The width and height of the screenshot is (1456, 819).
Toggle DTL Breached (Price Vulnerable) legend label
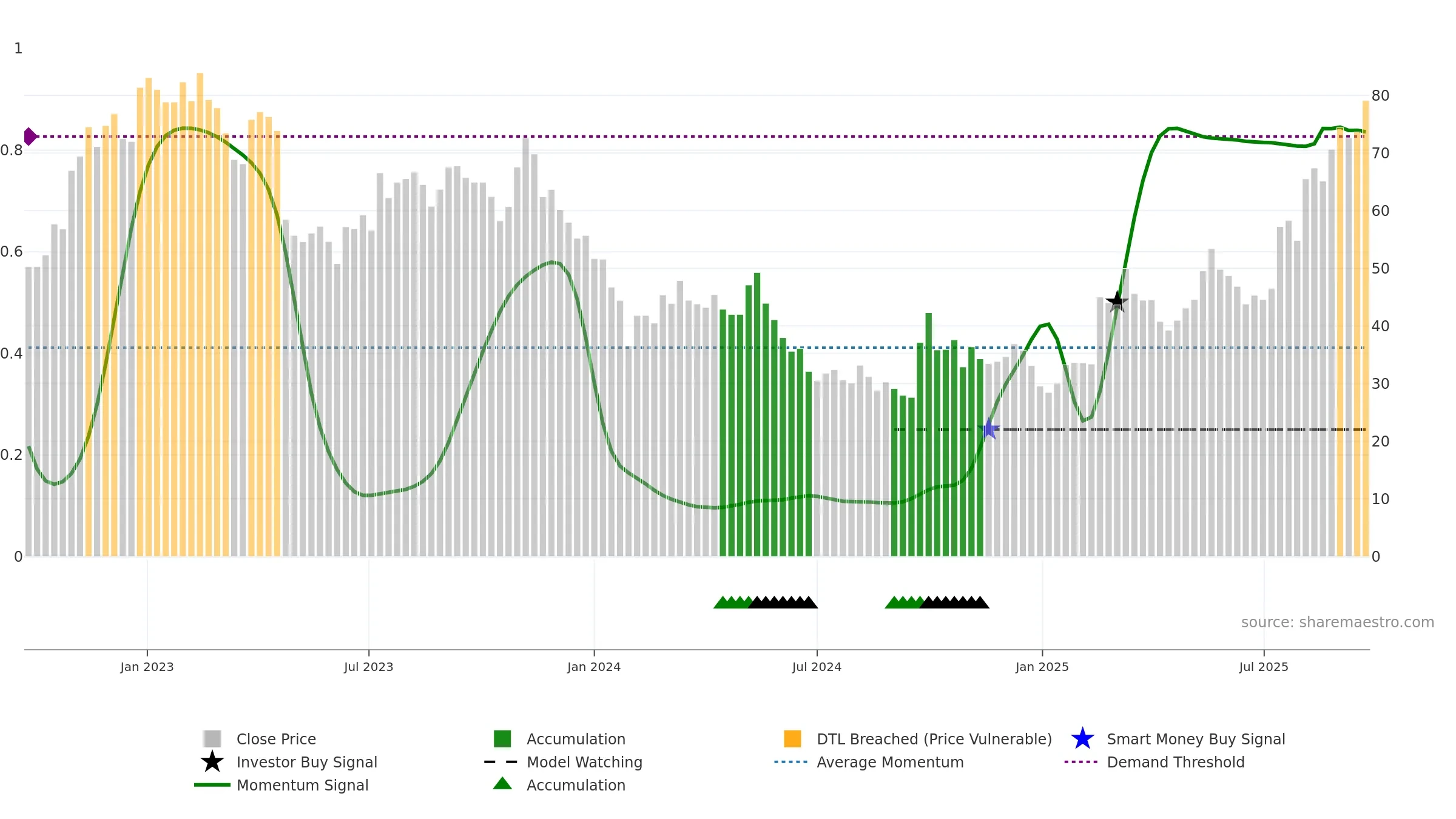pyautogui.click(x=934, y=739)
